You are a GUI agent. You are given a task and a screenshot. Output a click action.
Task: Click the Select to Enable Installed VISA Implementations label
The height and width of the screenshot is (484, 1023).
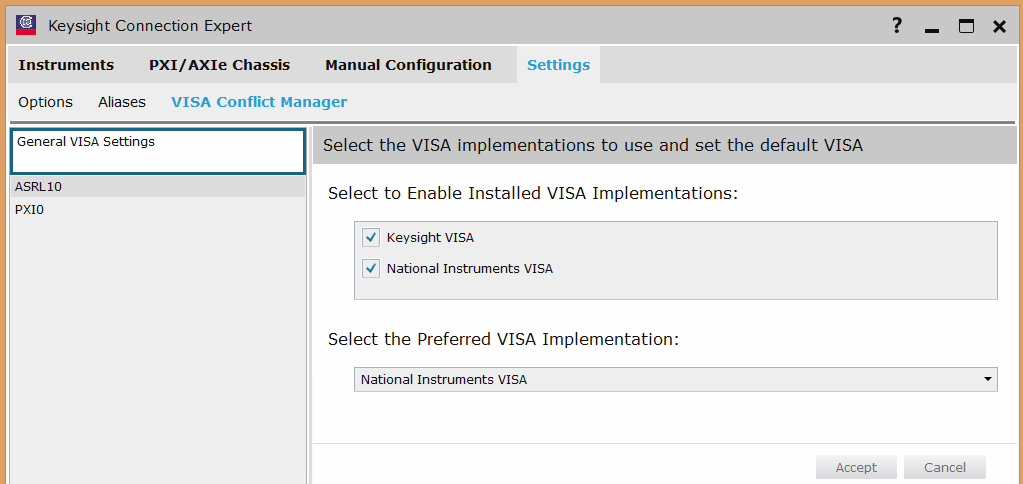(x=532, y=193)
